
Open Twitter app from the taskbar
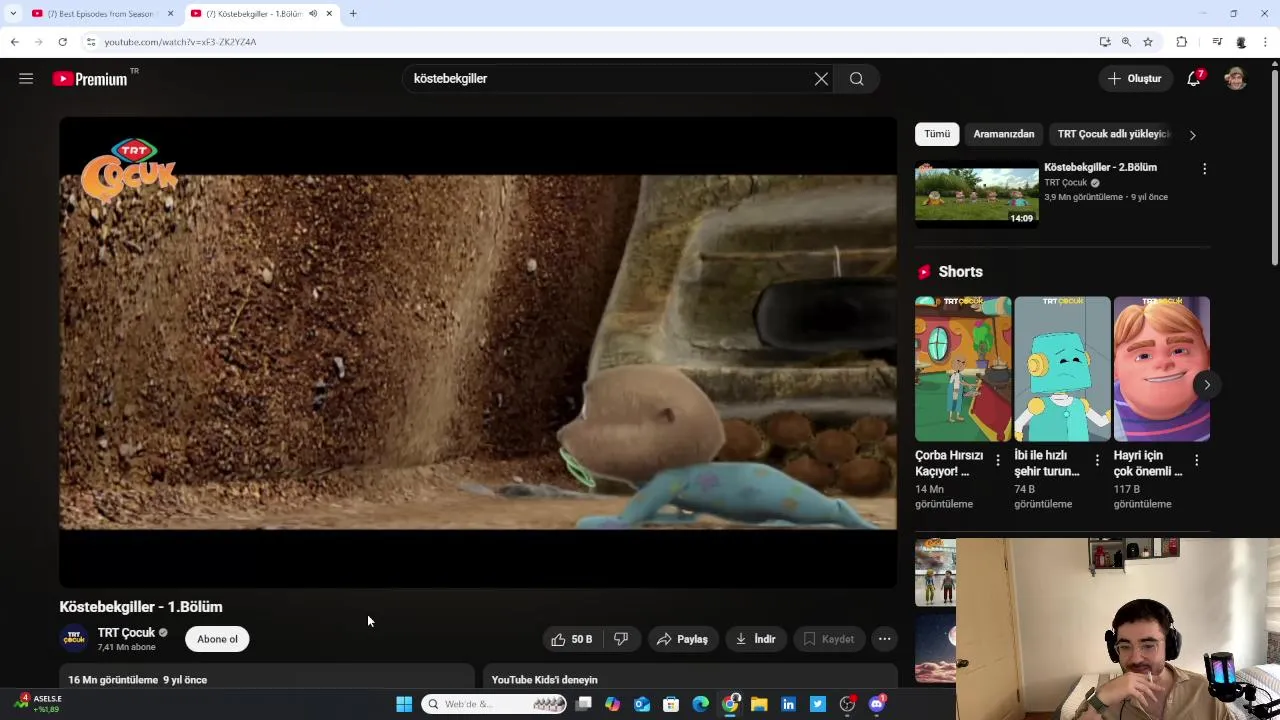(818, 704)
